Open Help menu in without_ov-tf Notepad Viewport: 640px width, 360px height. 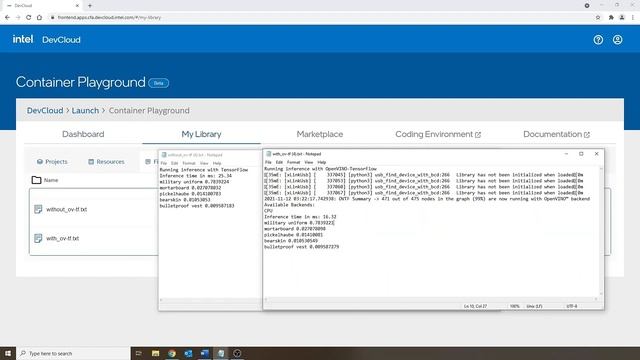(x=217, y=163)
